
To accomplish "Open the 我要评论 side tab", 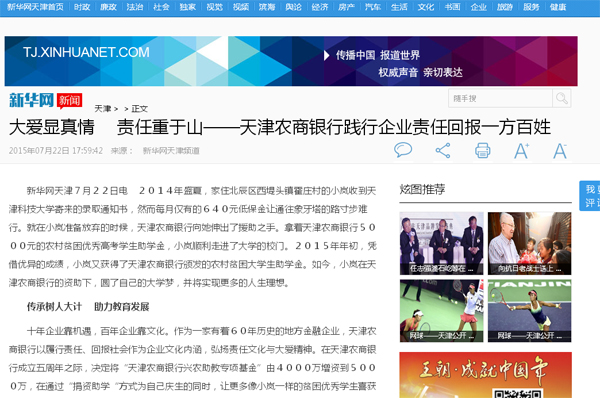I will tap(590, 196).
